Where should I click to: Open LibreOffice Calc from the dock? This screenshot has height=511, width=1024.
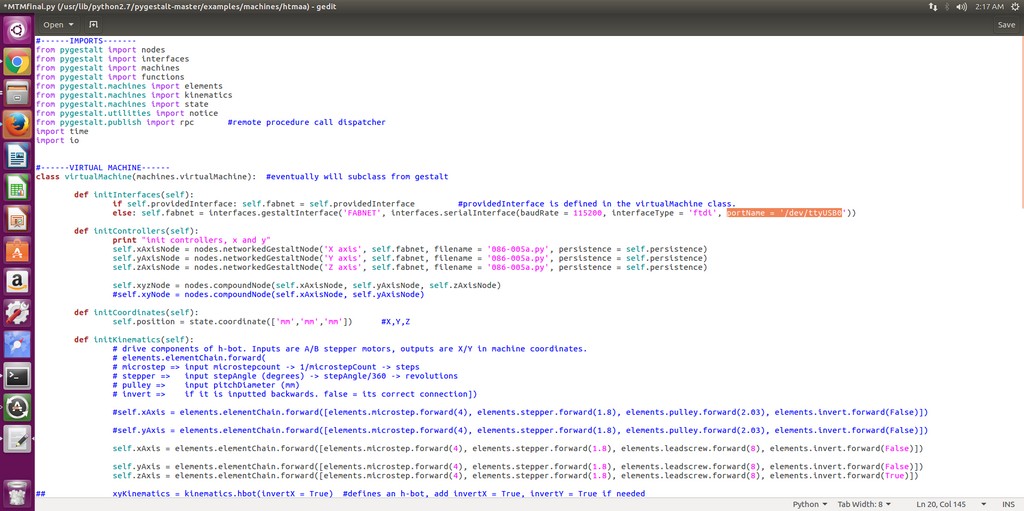pos(17,188)
